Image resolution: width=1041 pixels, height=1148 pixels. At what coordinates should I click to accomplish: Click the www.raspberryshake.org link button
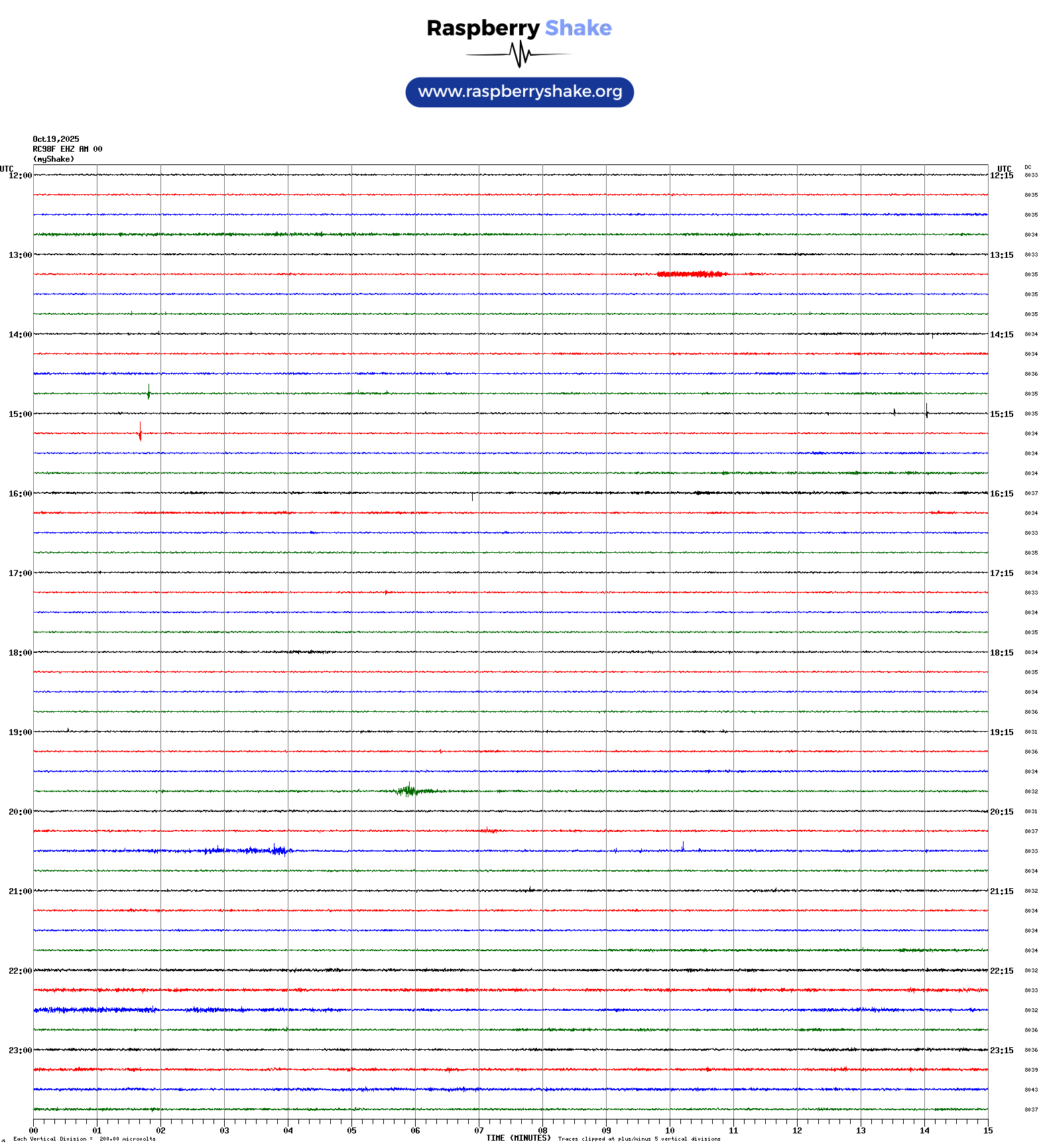[519, 92]
